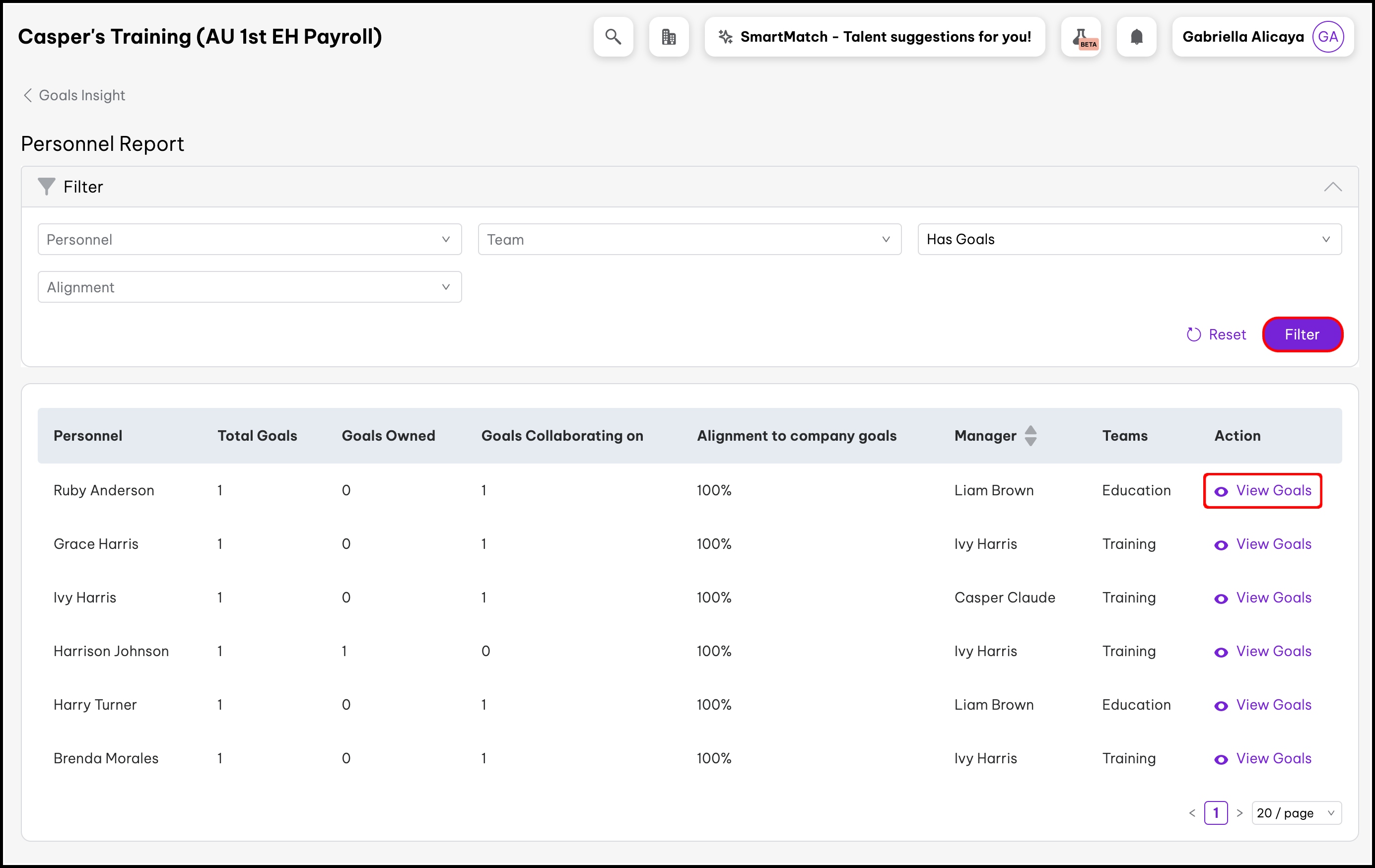Click the eye icon for Grace Harris
The height and width of the screenshot is (868, 1375).
1221,545
